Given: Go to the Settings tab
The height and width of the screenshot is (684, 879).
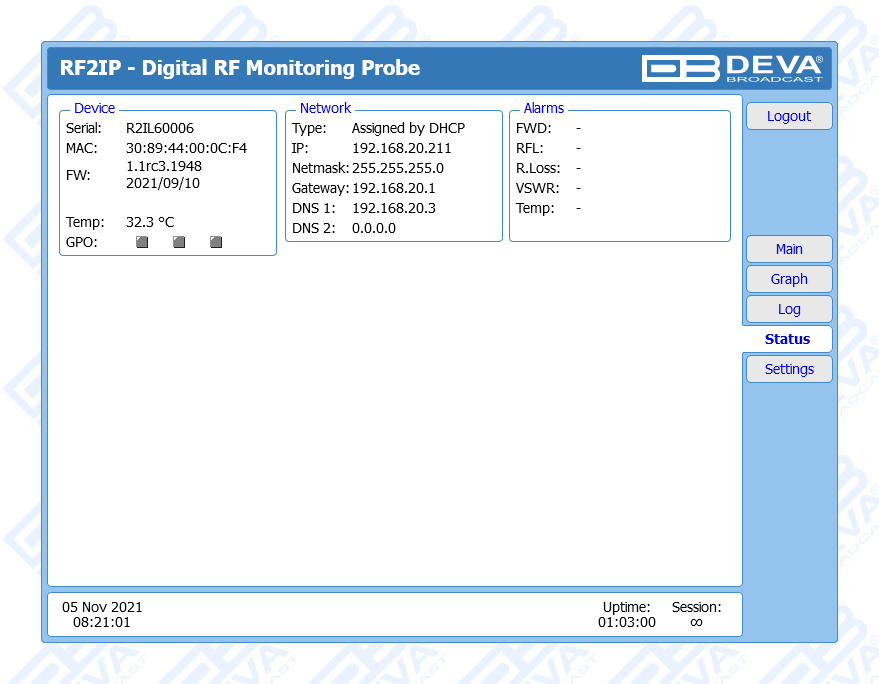Looking at the screenshot, I should pos(789,369).
